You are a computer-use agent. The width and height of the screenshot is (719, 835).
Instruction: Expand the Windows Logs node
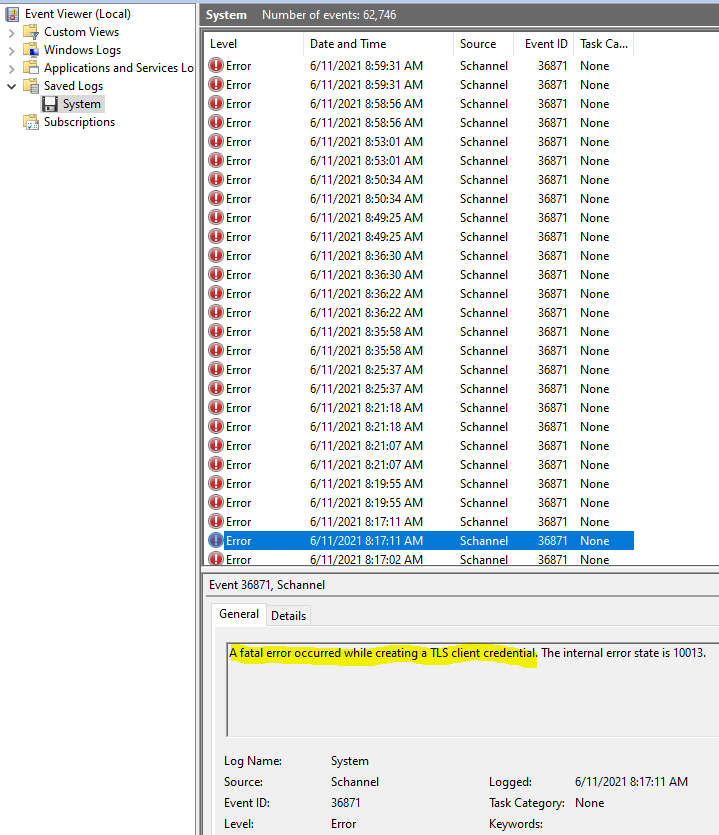pos(12,50)
